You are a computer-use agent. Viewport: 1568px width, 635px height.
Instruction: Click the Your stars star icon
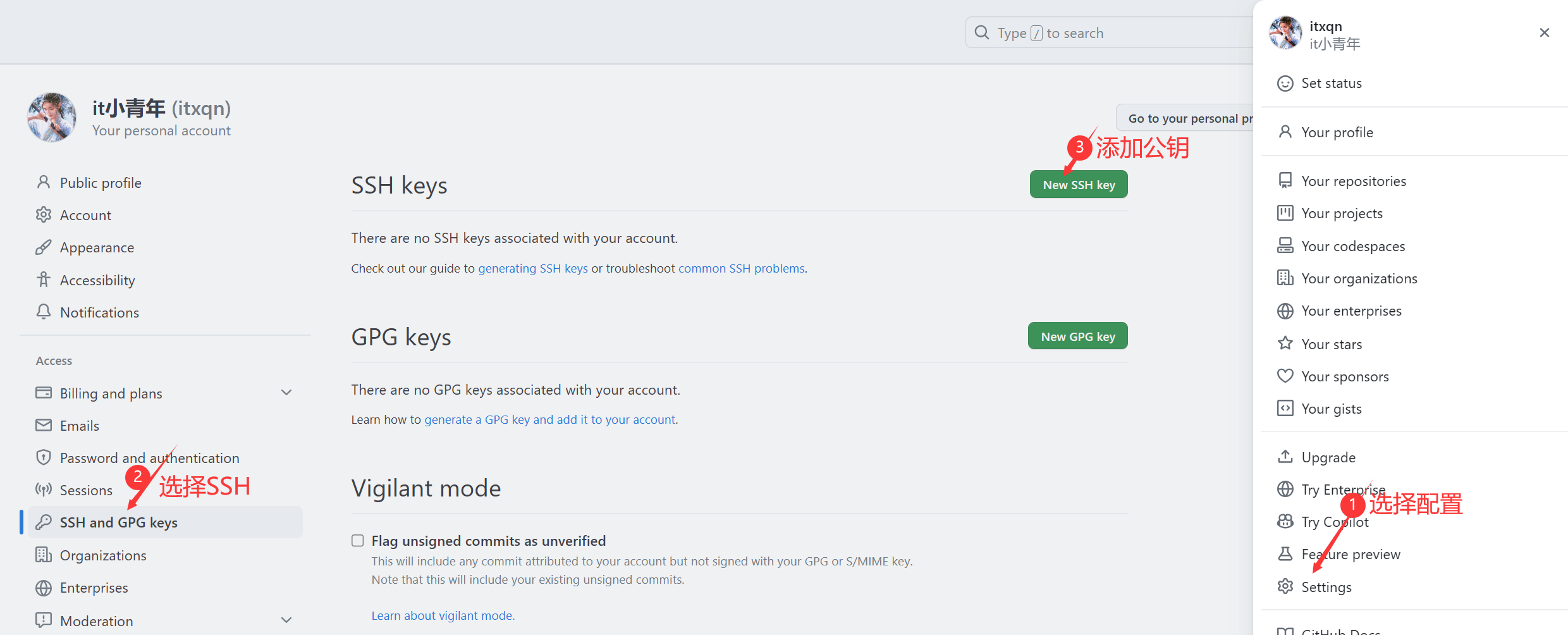[1285, 343]
